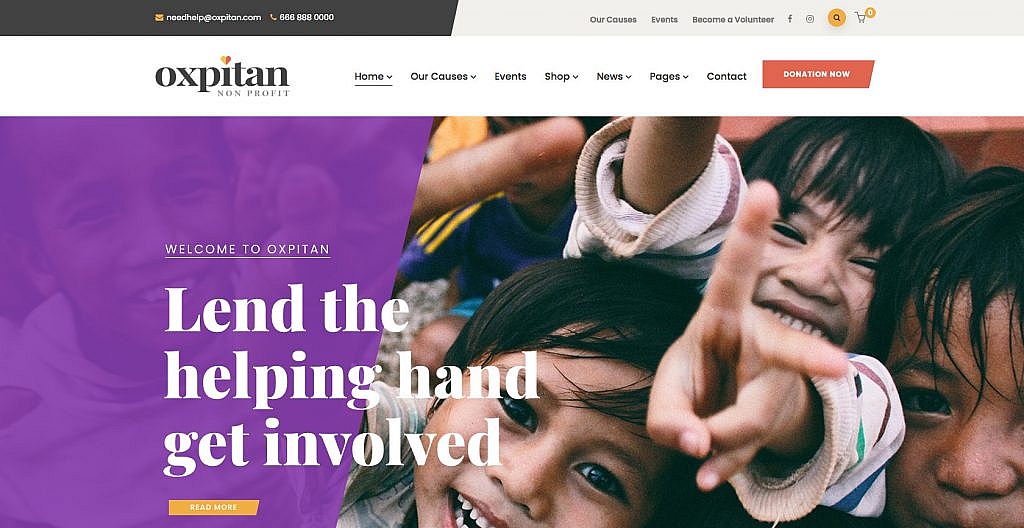This screenshot has width=1024, height=528.
Task: Click the phone icon beside 666 888 0000
Action: pyautogui.click(x=273, y=18)
